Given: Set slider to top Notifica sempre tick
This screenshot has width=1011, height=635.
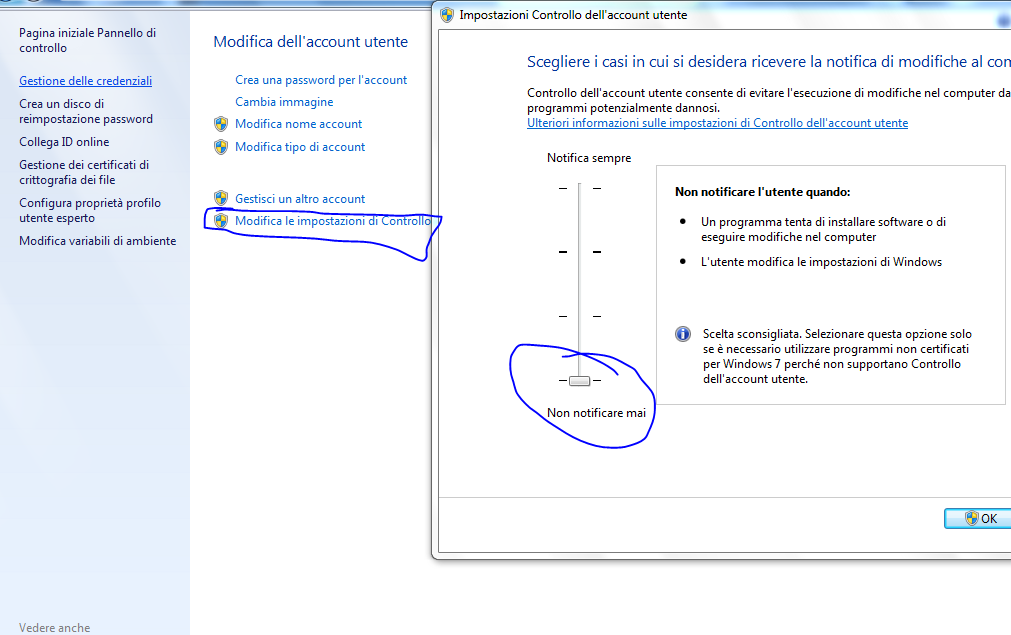Looking at the screenshot, I should (x=580, y=188).
